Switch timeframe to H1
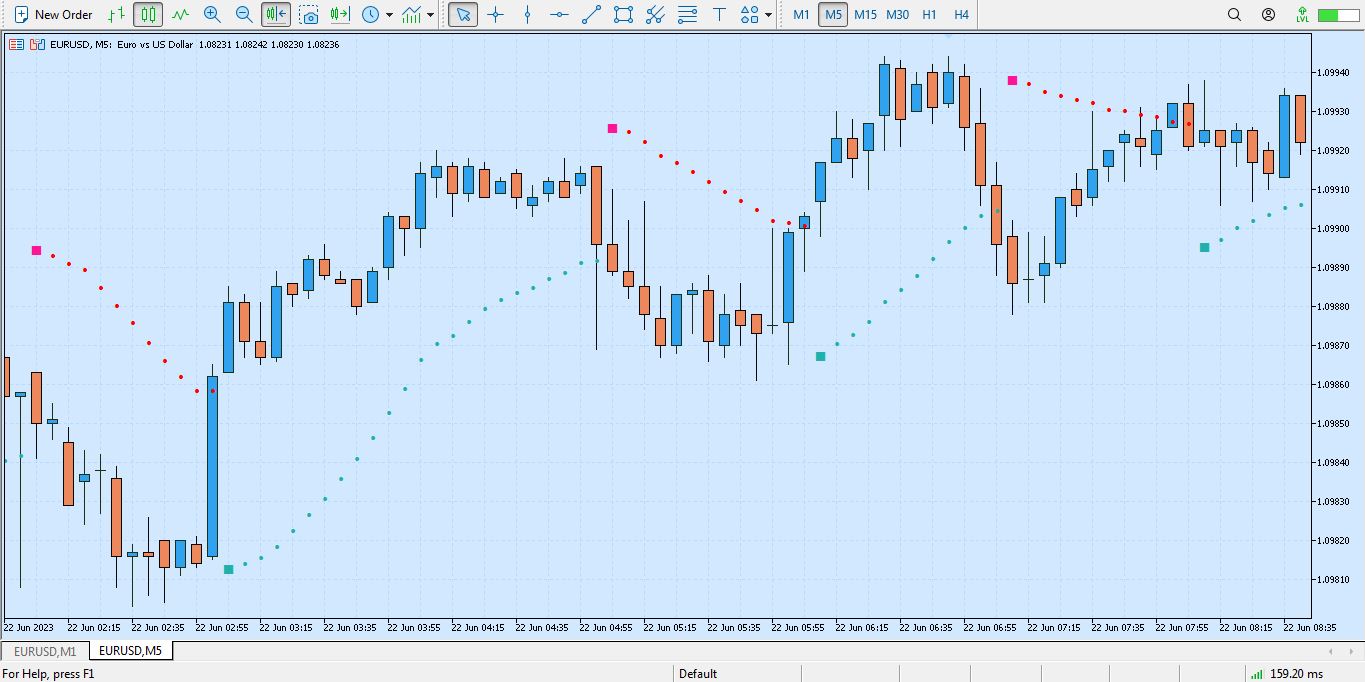 pos(929,15)
